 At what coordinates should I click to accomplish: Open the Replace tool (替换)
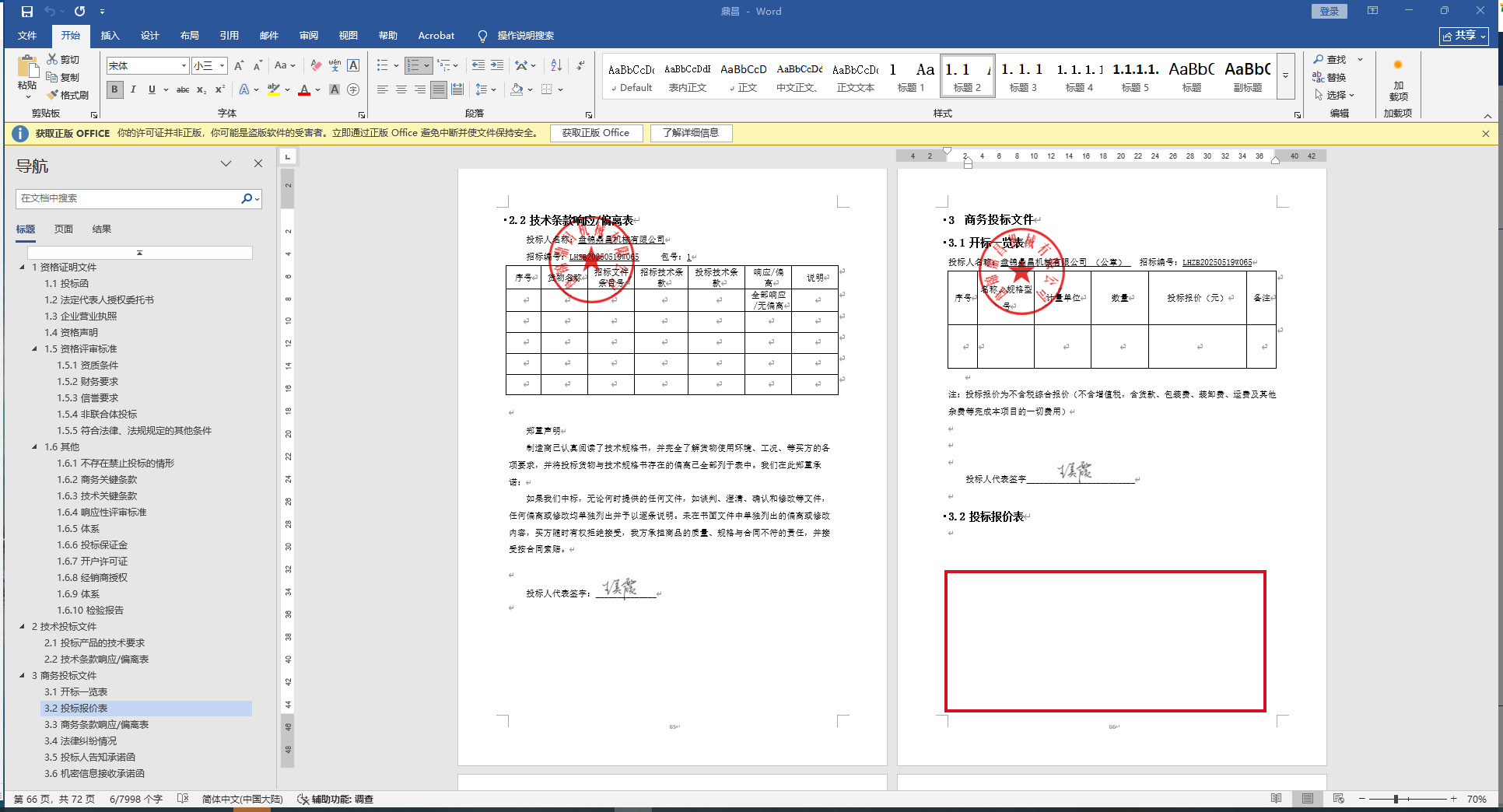pos(1330,77)
